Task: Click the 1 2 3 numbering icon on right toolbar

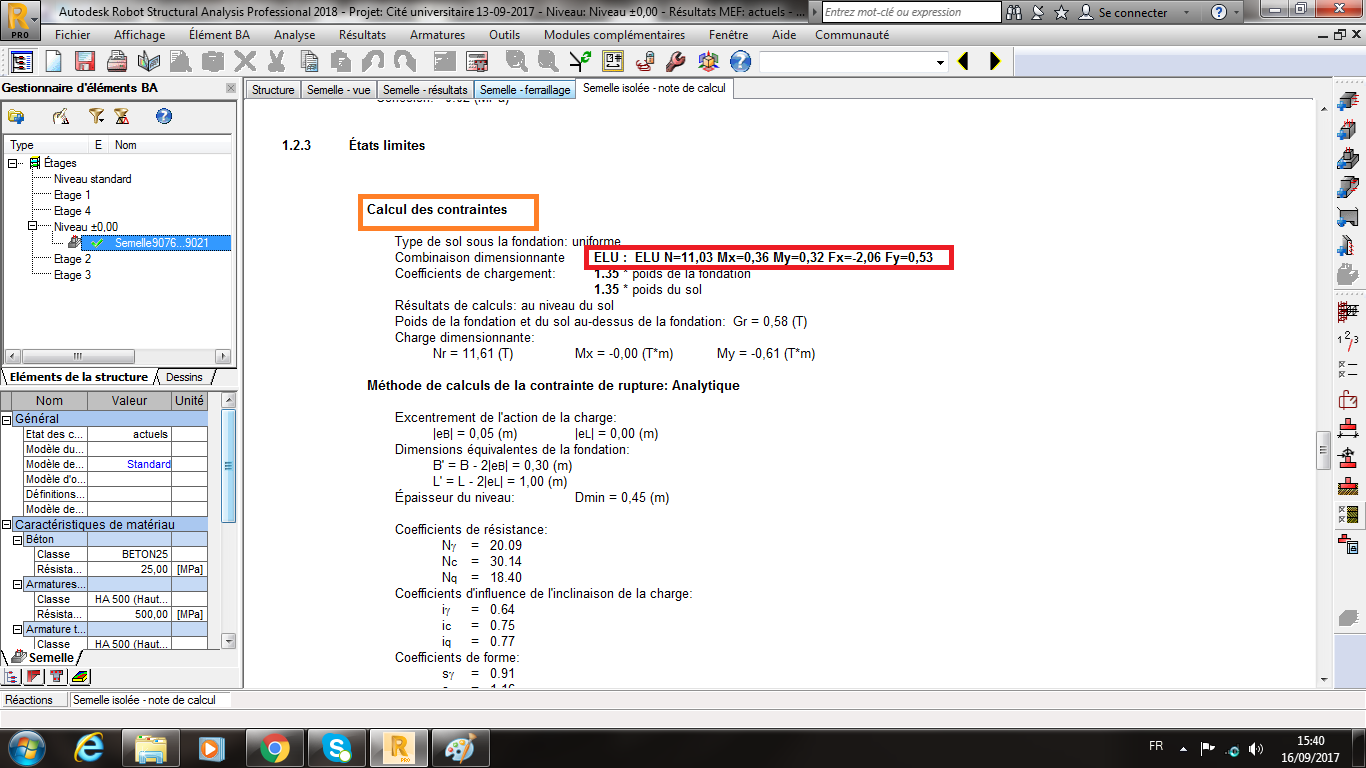Action: coord(1348,341)
